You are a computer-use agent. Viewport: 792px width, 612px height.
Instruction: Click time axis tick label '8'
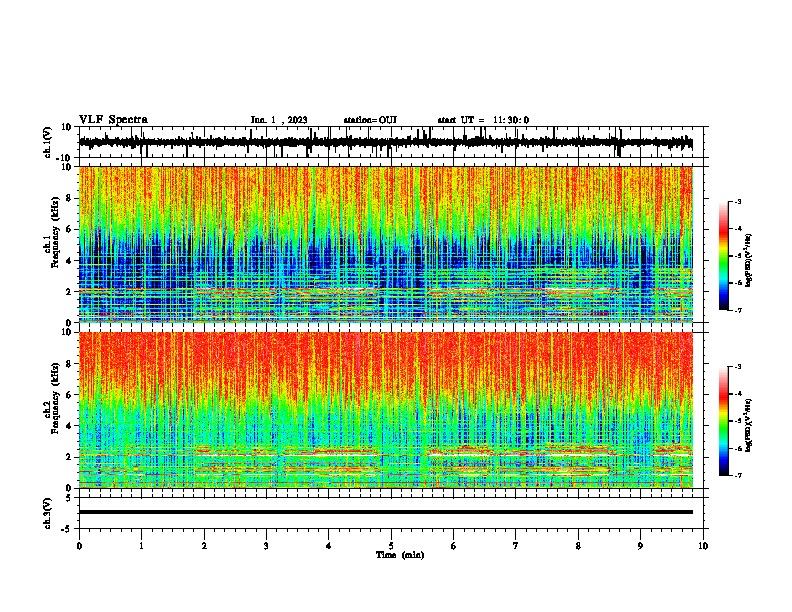point(578,546)
